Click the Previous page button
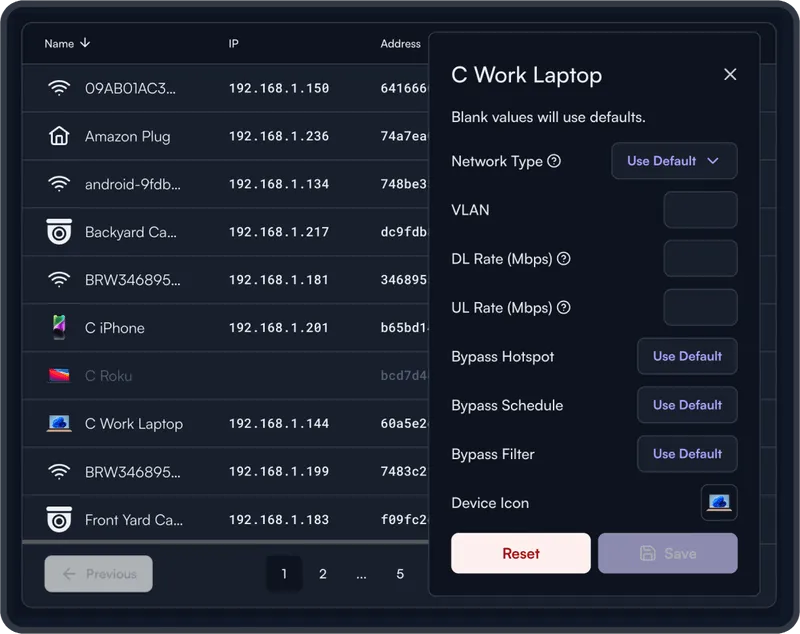Image resolution: width=800 pixels, height=634 pixels. [98, 574]
